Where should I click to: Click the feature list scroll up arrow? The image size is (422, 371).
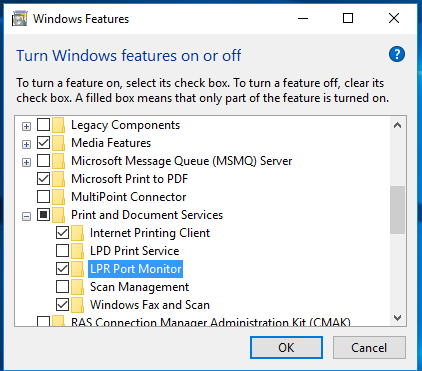click(397, 125)
